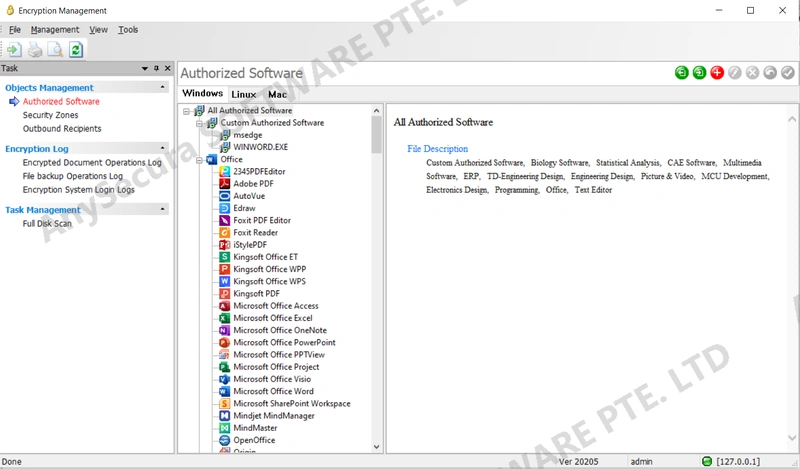Click the Microsoft Office OneNote icon
Viewport: 800px width, 469px height.
coord(224,330)
